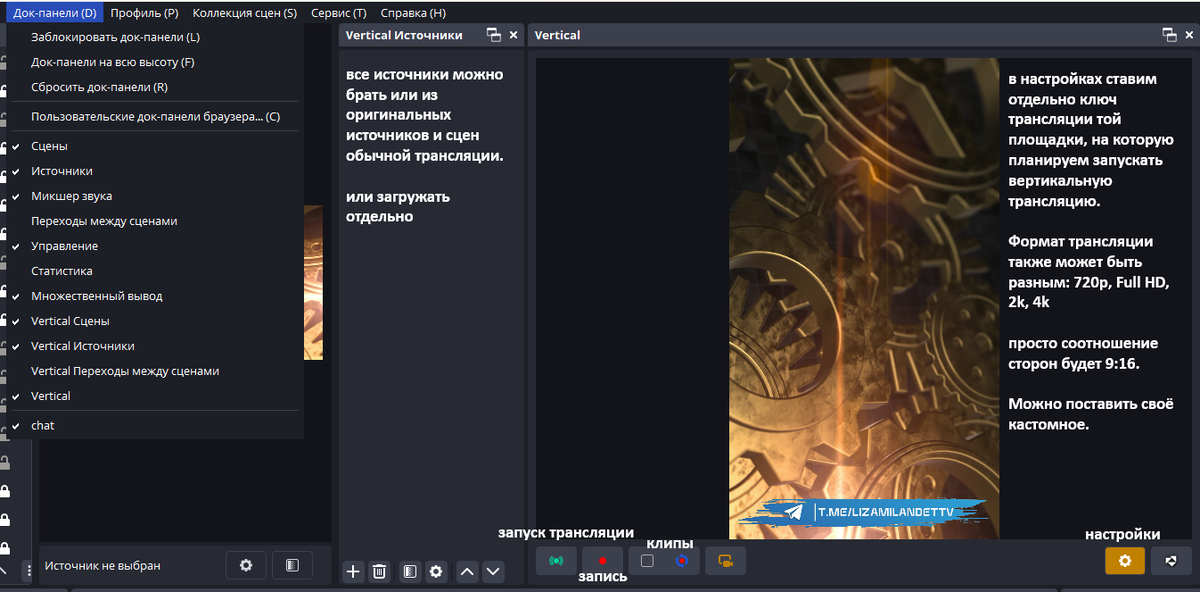The image size is (1200, 592).
Task: Open filters in Vertical Источники toolbar
Action: coord(410,572)
